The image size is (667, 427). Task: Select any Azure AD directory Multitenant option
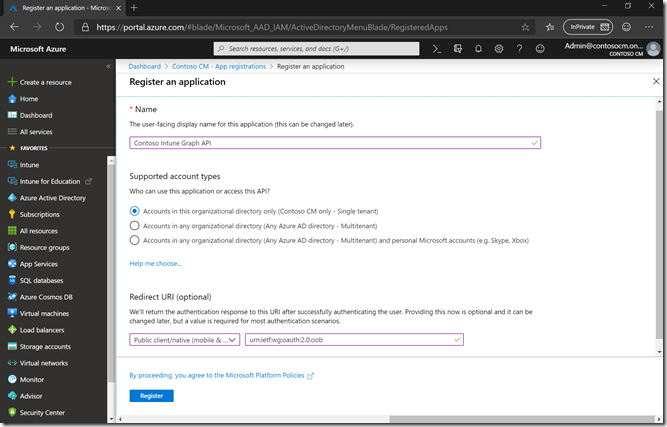click(135, 226)
